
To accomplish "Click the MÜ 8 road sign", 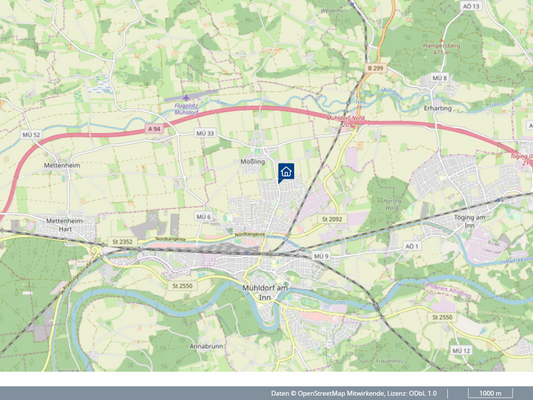I will pyautogui.click(x=440, y=78).
